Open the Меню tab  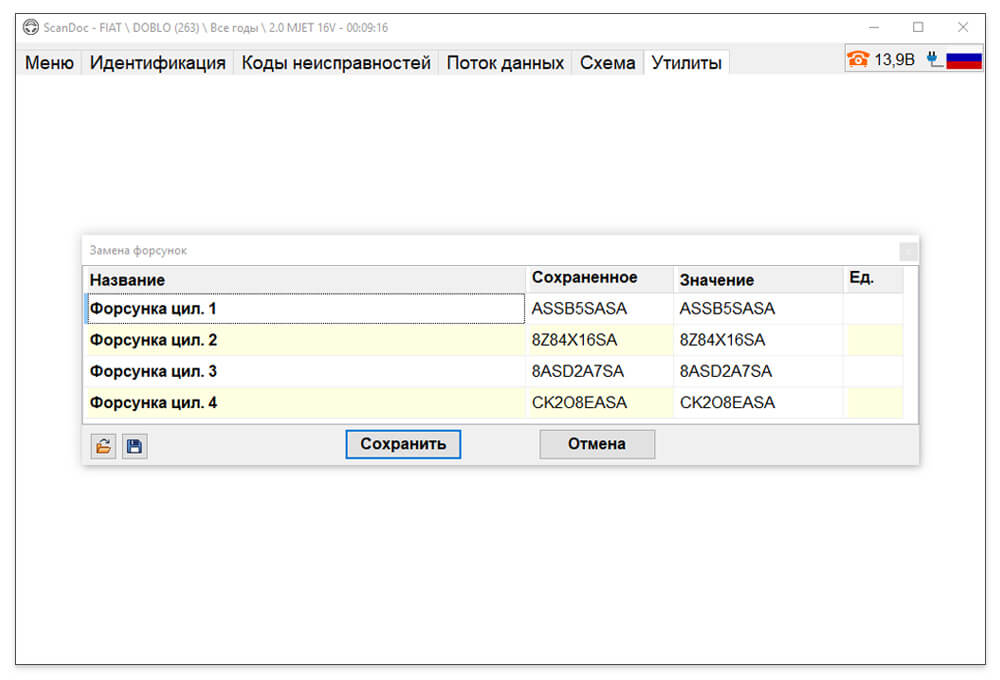pyautogui.click(x=49, y=63)
